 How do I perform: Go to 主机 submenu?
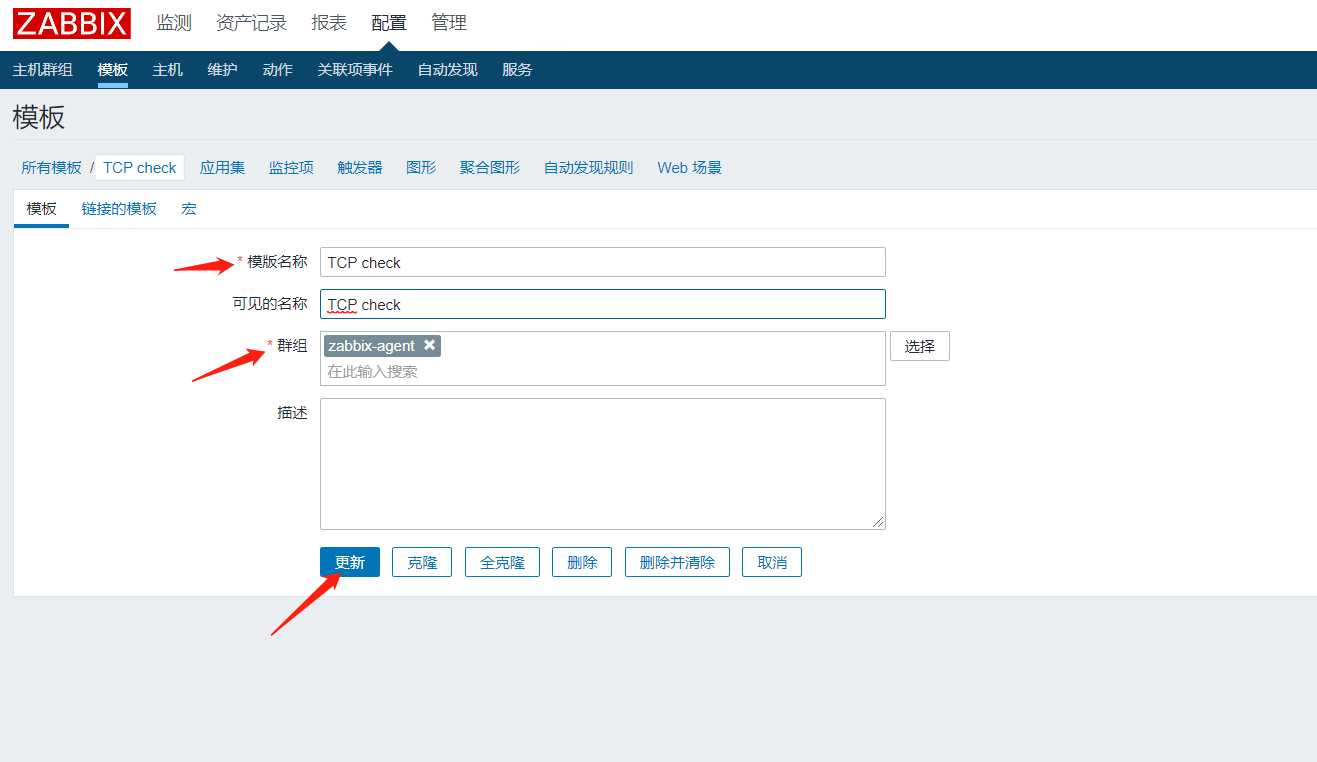168,70
